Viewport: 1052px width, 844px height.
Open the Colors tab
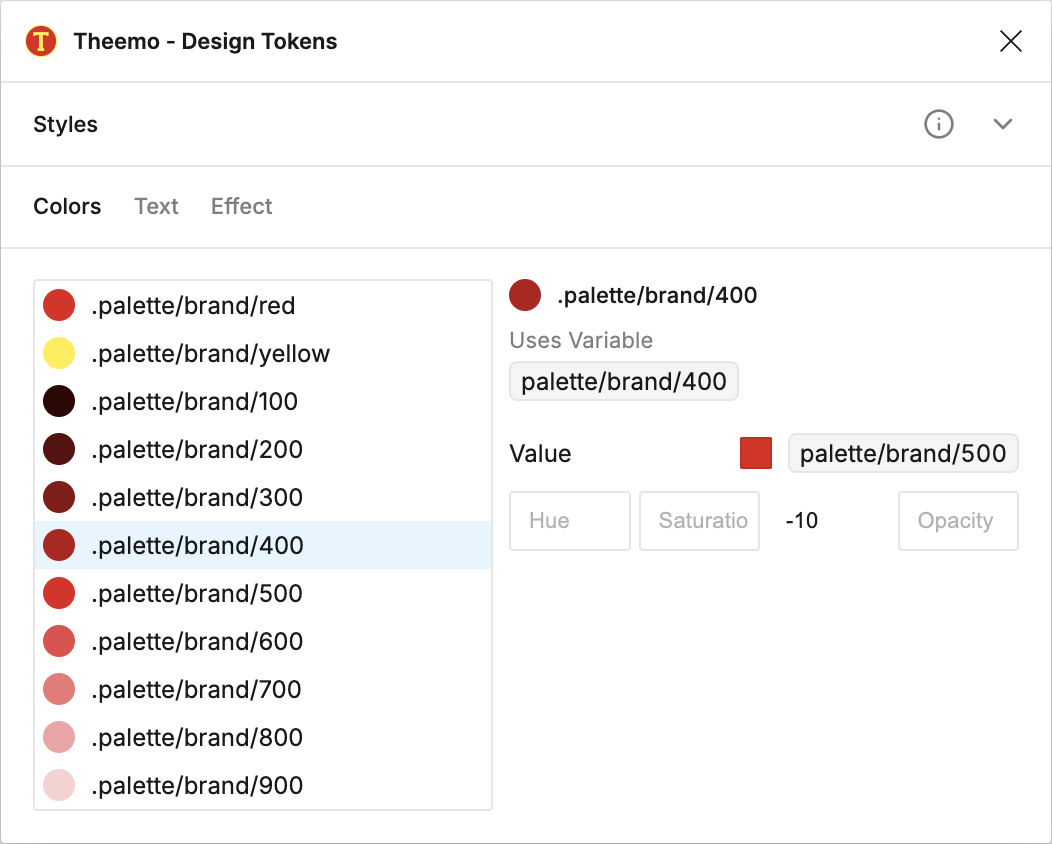[67, 206]
